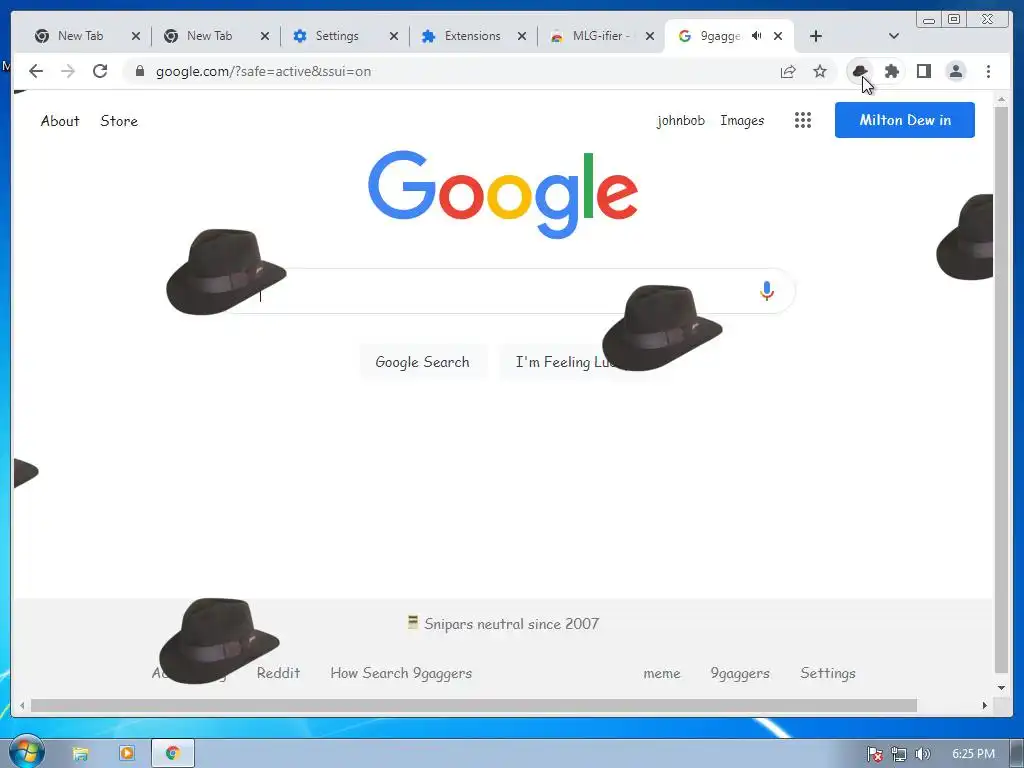
Task: Click the 6:25 PM taskbar clock
Action: (973, 754)
